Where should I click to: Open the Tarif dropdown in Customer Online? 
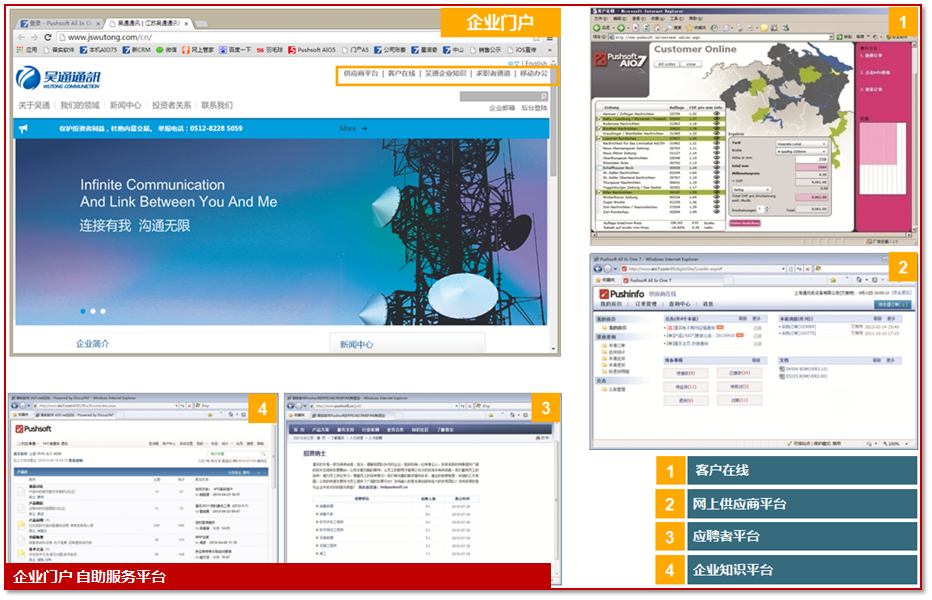(x=802, y=144)
